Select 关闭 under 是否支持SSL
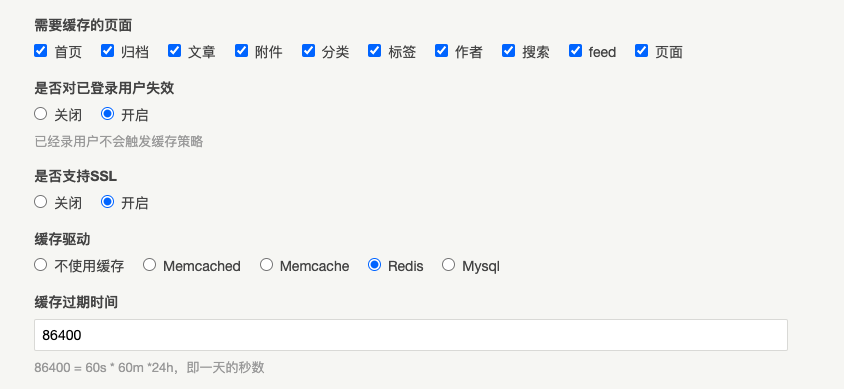Image resolution: width=844 pixels, height=389 pixels. (40, 202)
